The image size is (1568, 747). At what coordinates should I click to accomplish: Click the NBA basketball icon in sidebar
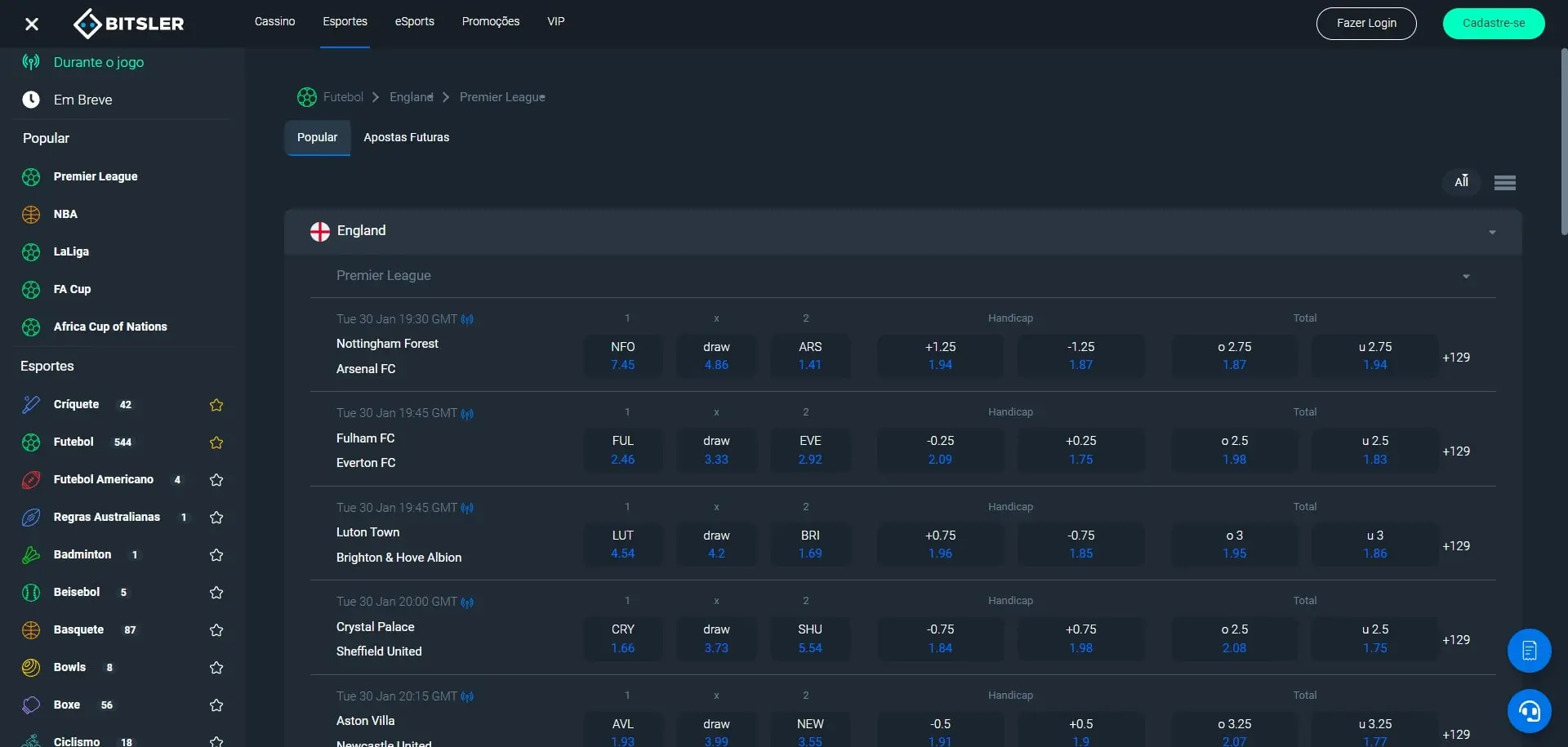pos(31,214)
